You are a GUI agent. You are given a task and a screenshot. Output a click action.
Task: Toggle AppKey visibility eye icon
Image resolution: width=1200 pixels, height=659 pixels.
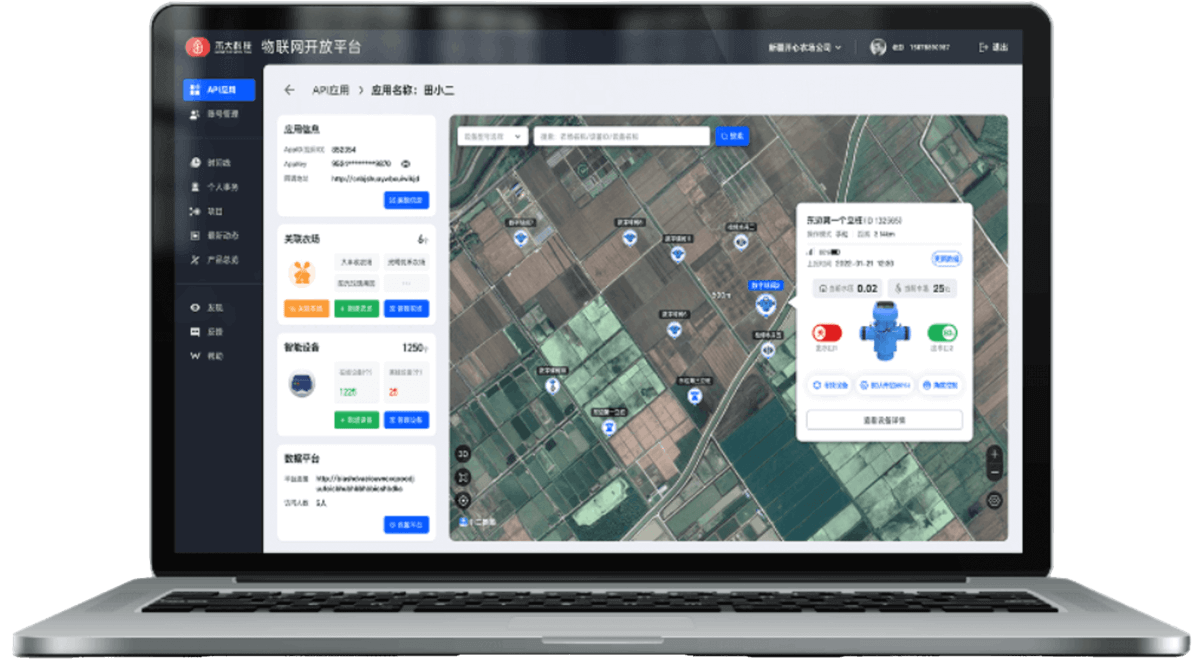coord(406,163)
